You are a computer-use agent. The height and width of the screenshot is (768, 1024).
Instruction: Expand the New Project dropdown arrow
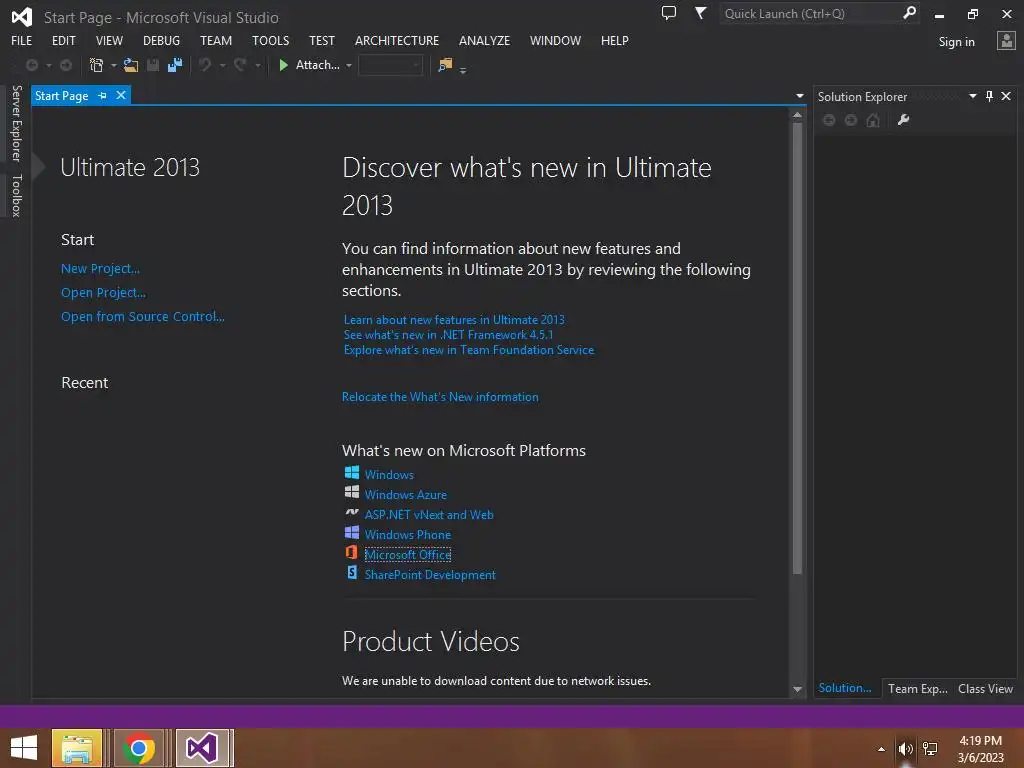click(x=114, y=65)
